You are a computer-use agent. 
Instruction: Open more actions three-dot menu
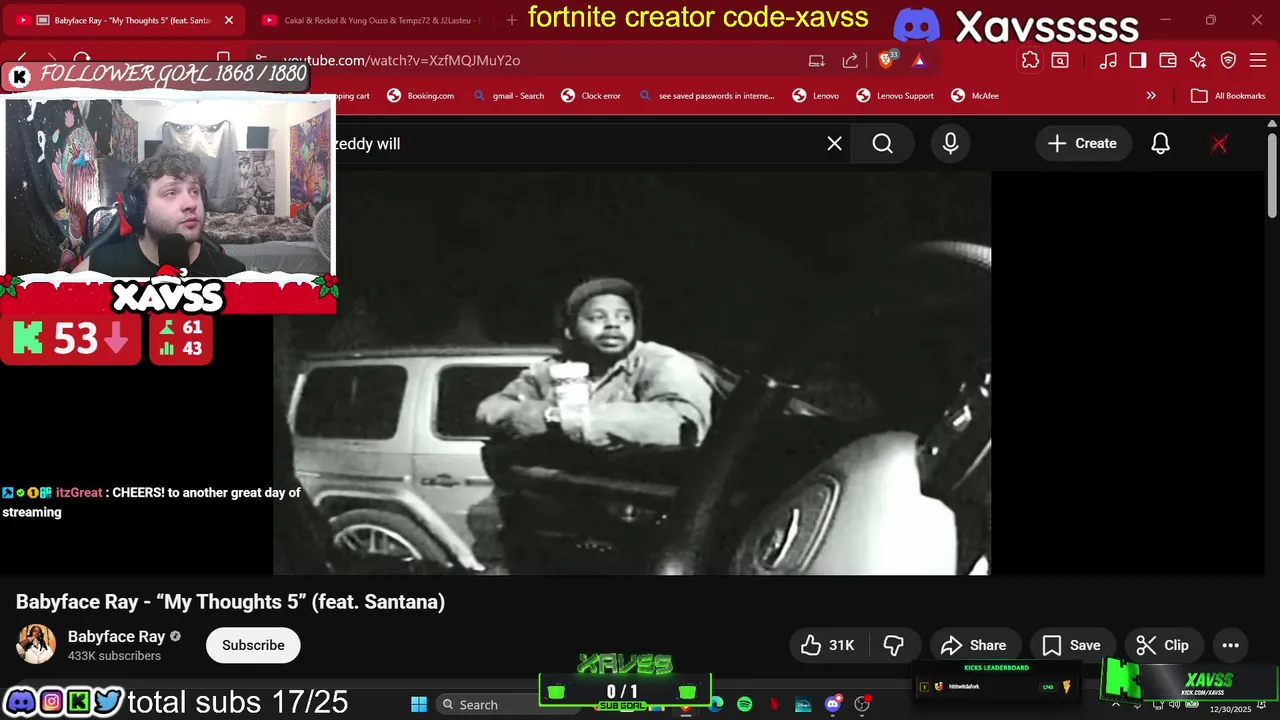(1231, 645)
